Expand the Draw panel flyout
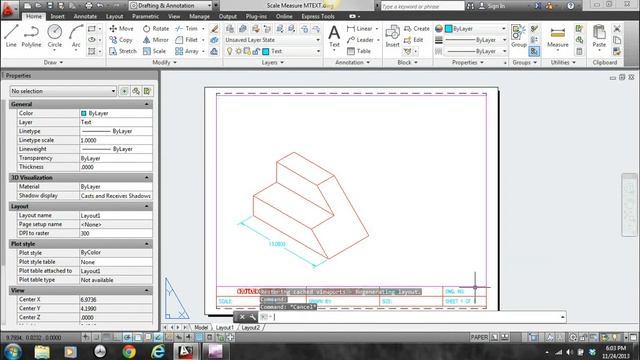The image size is (640, 360). pos(53,62)
